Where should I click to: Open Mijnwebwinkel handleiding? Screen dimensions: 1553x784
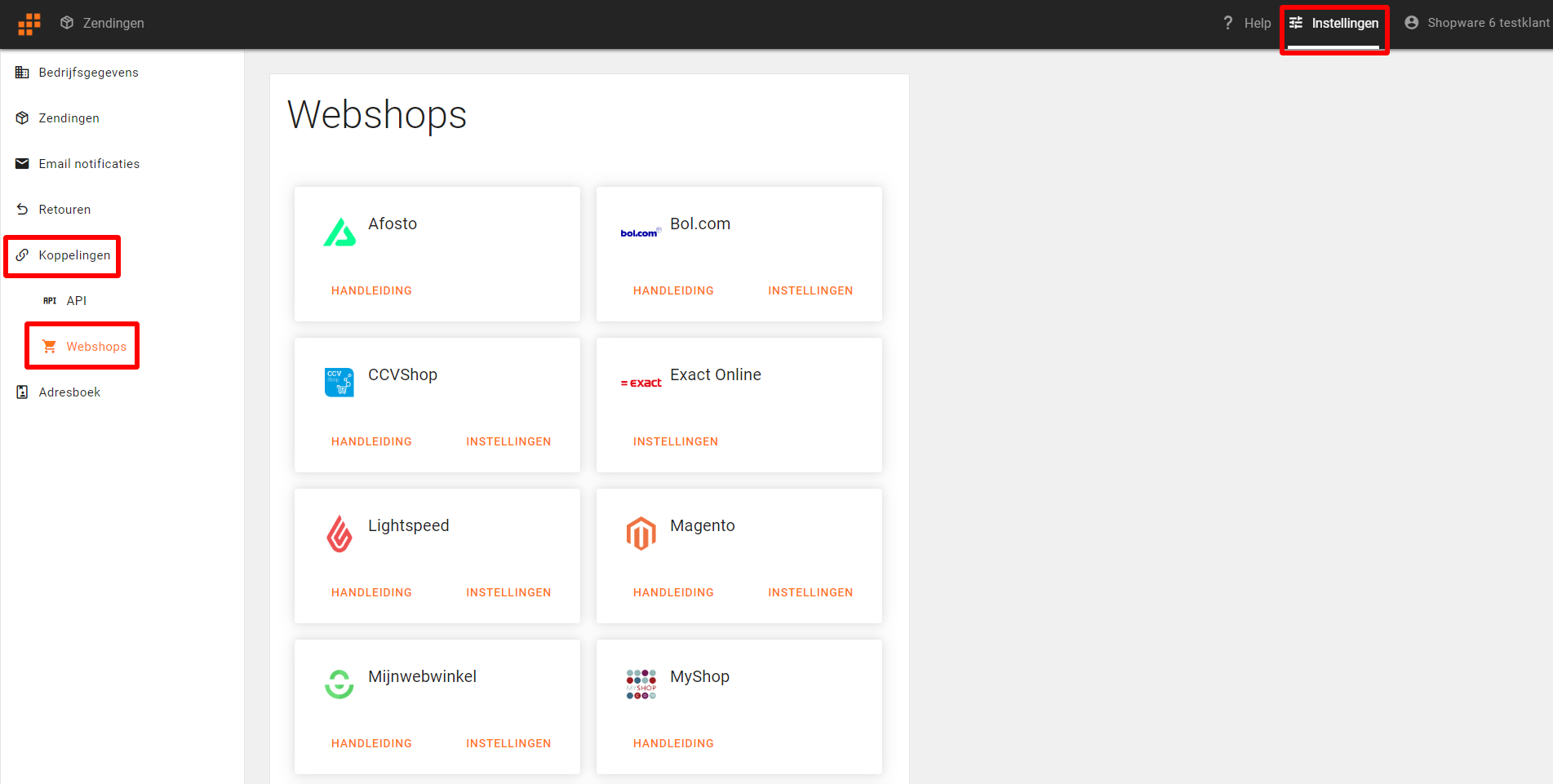point(371,743)
